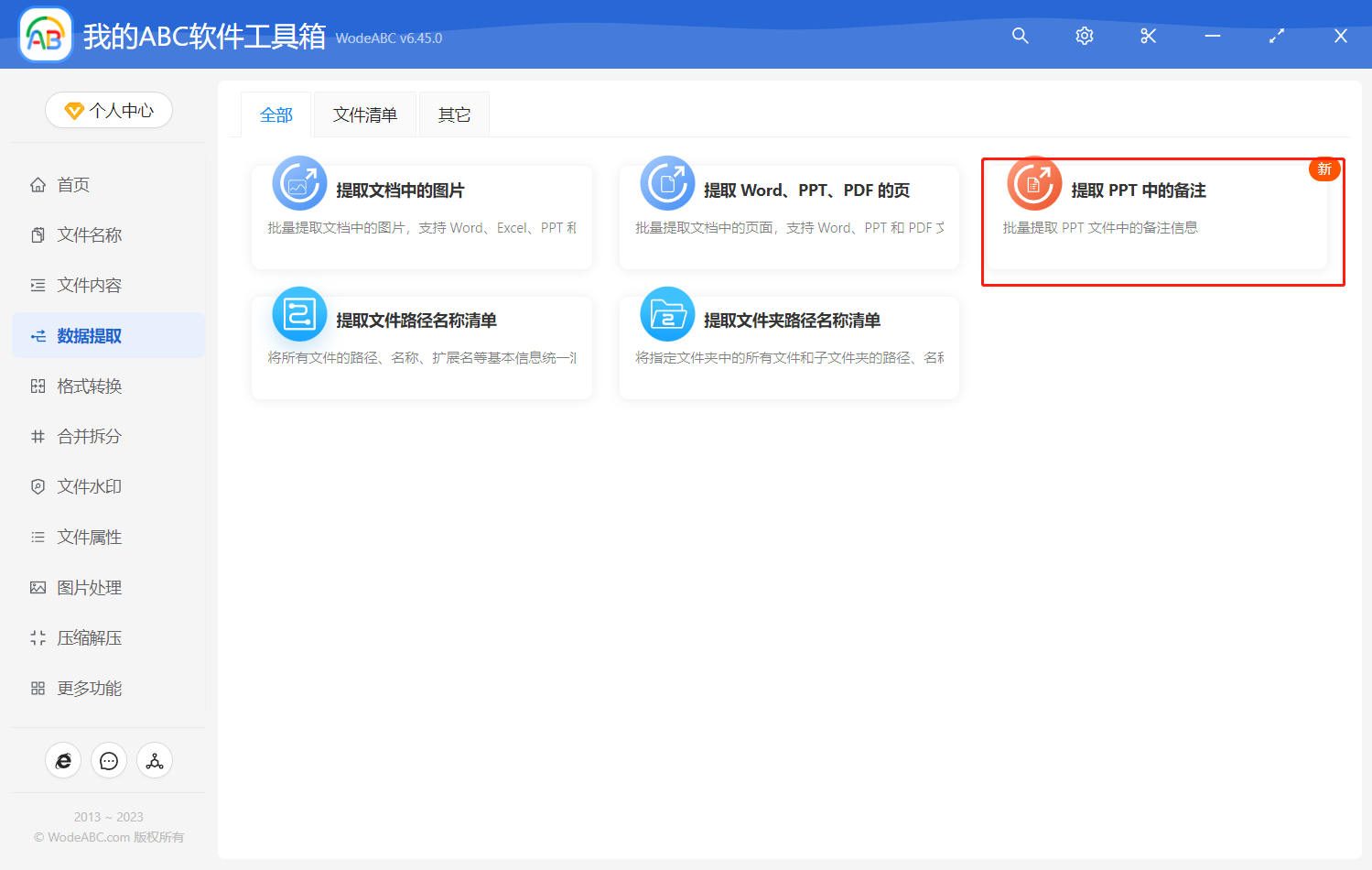Screen dimensions: 1372x870
Task: Click the scissors screenshot tool icon
Action: tap(1148, 36)
